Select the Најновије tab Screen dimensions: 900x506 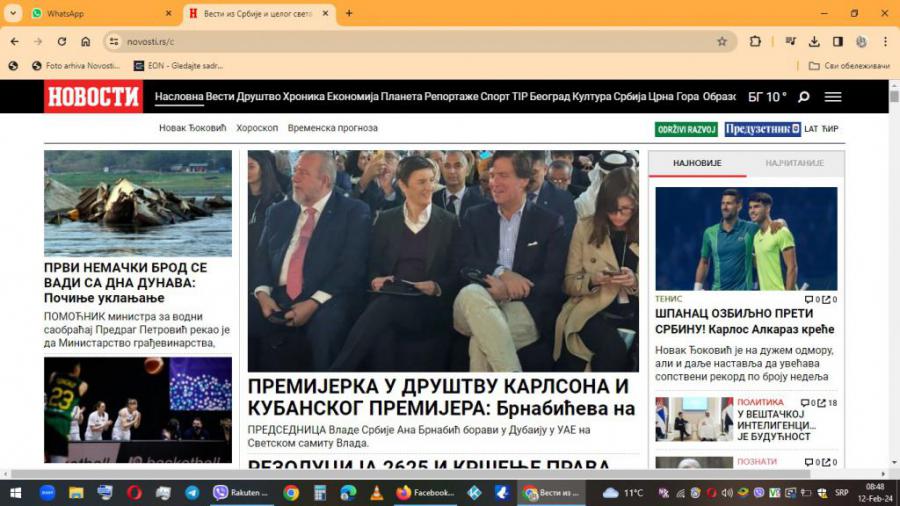(697, 163)
